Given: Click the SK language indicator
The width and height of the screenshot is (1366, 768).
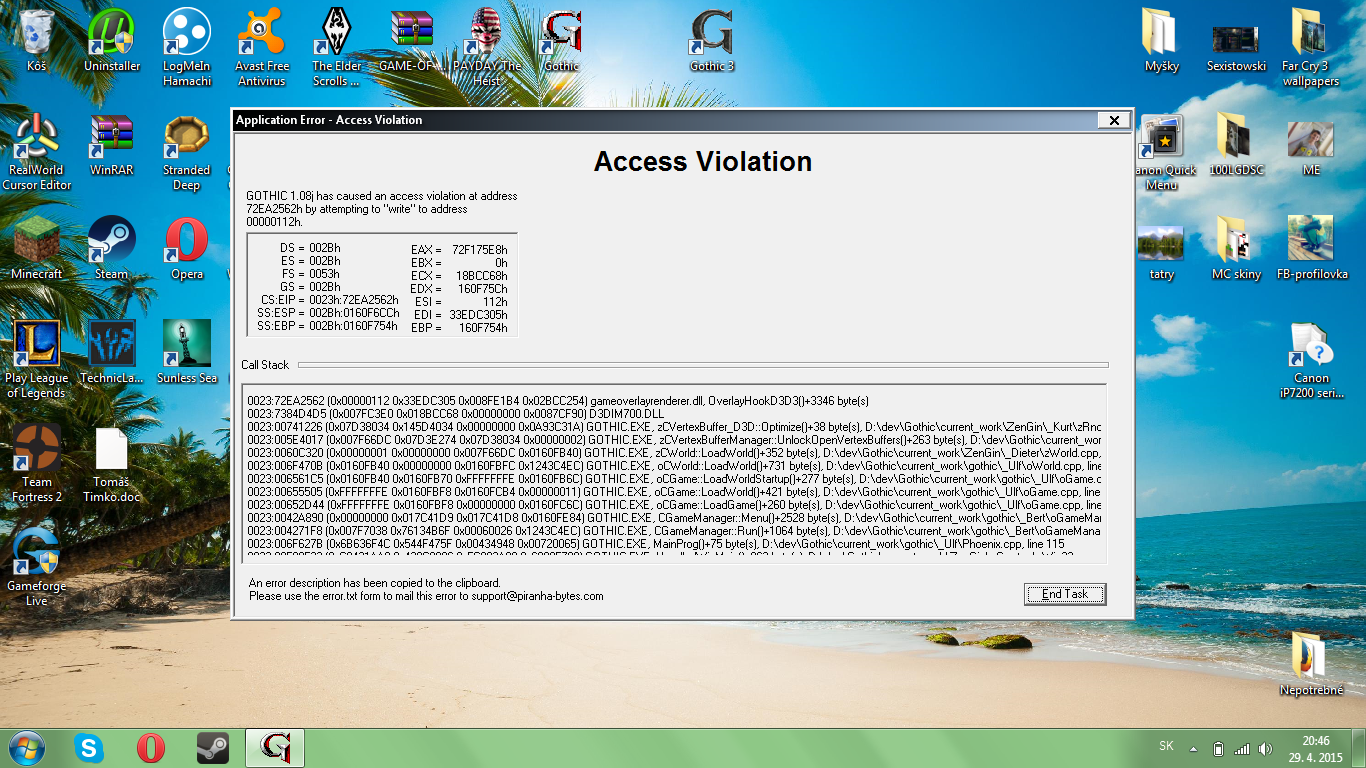Looking at the screenshot, I should coord(1166,746).
